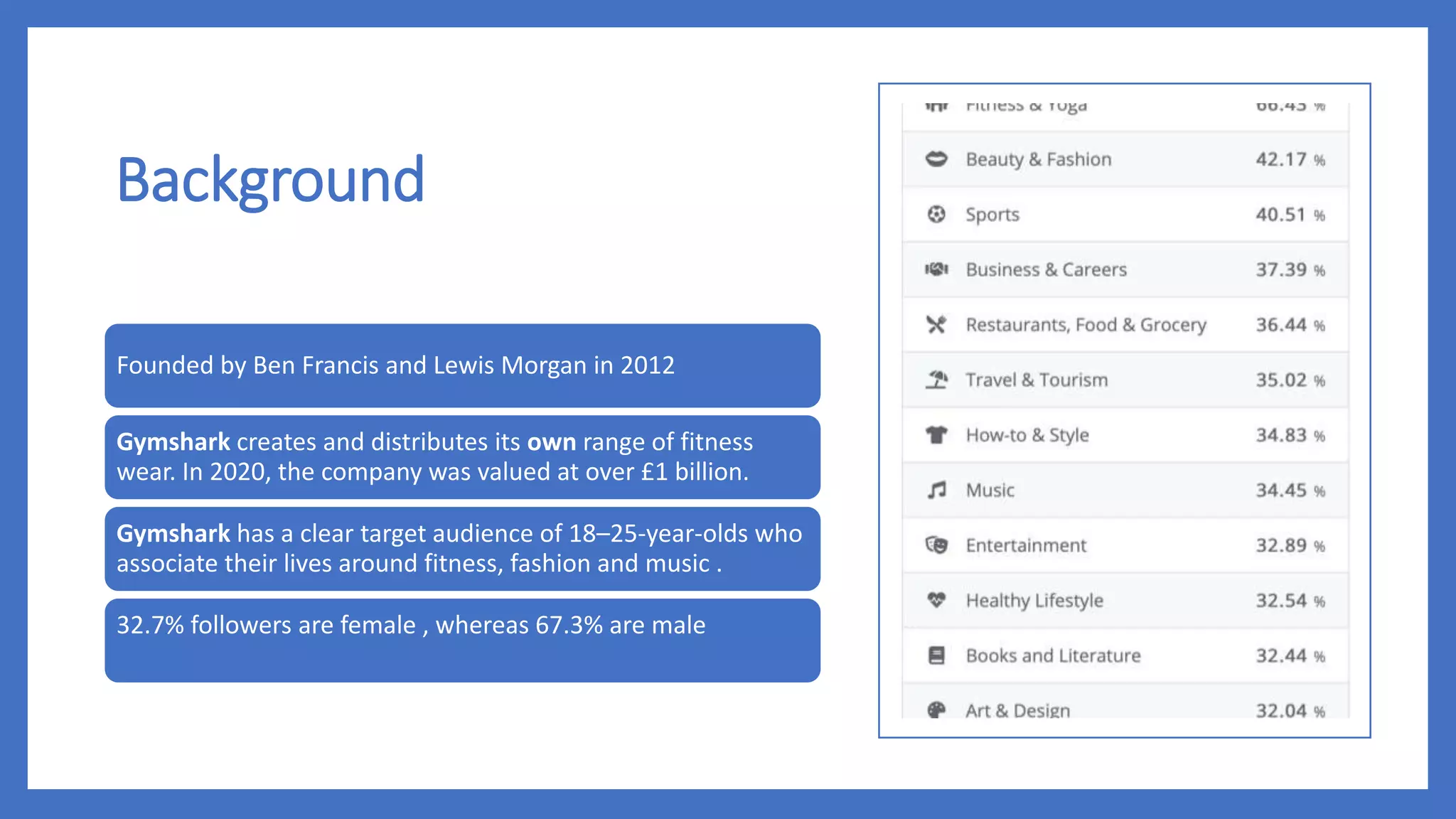Click the crossed utensils Restaurants icon

(936, 325)
